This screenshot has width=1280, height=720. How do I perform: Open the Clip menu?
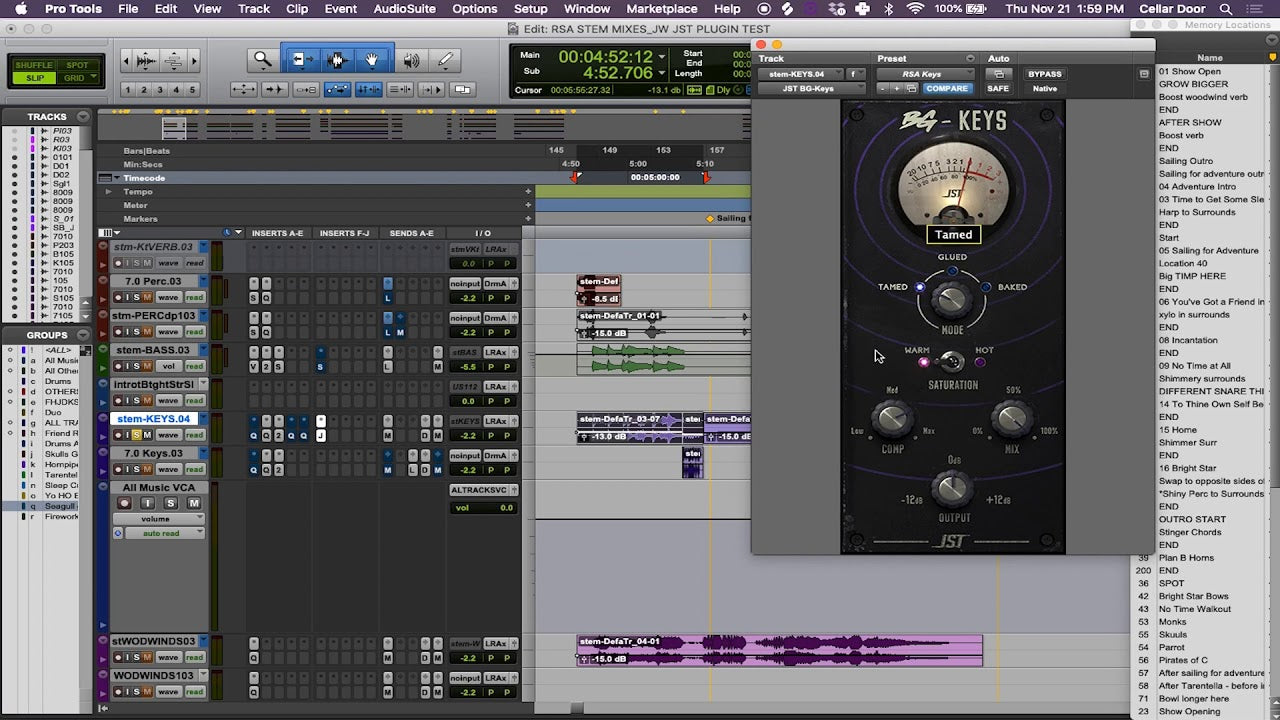297,9
